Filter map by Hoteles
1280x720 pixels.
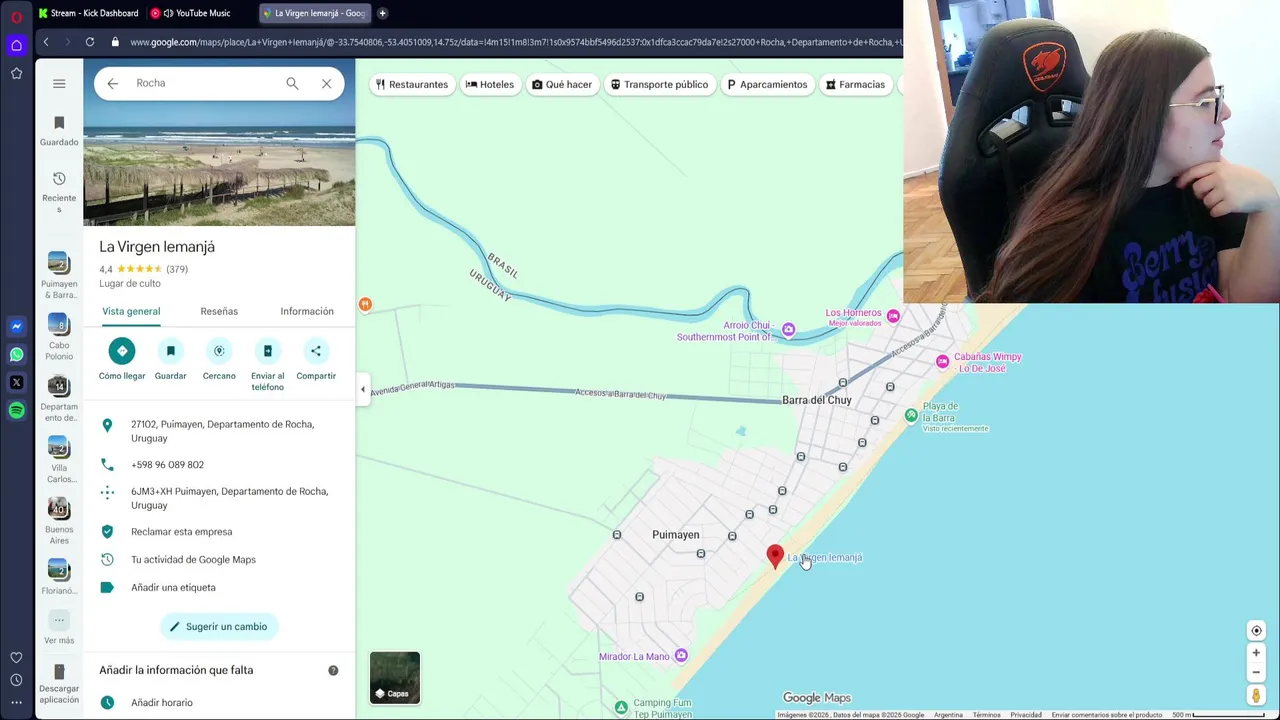(x=490, y=84)
